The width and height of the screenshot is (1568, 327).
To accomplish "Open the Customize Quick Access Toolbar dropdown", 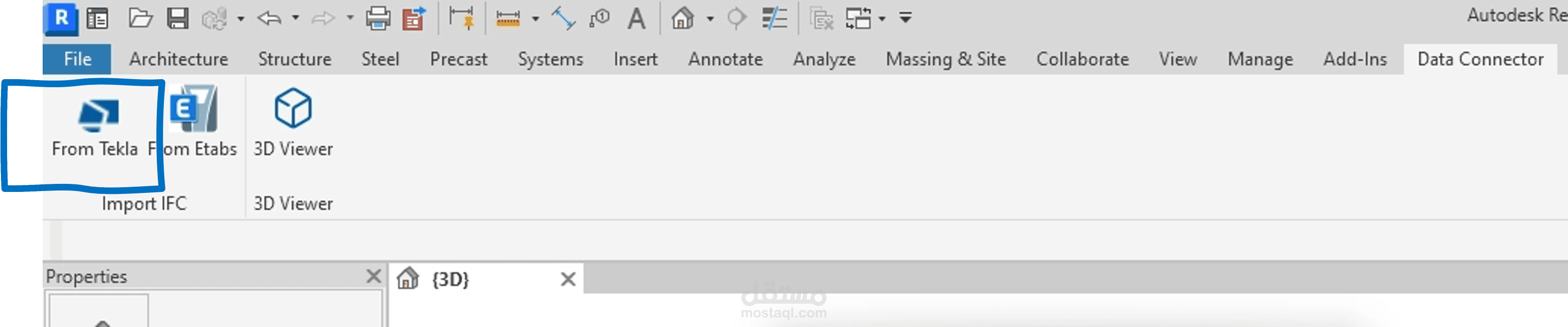I will pos(905,18).
